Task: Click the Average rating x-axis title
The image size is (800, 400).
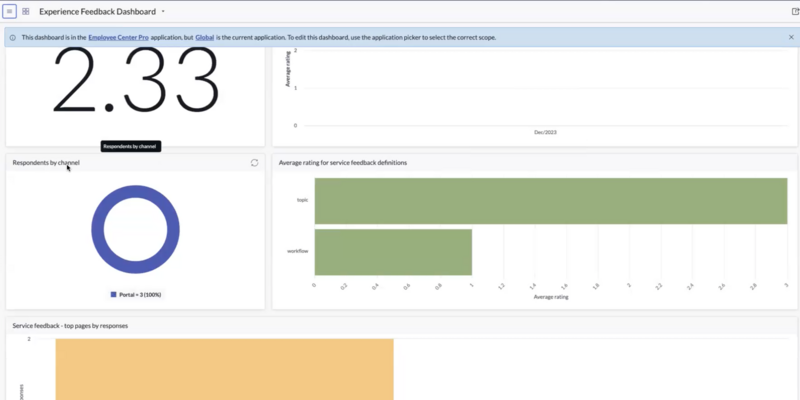Action: click(x=551, y=297)
